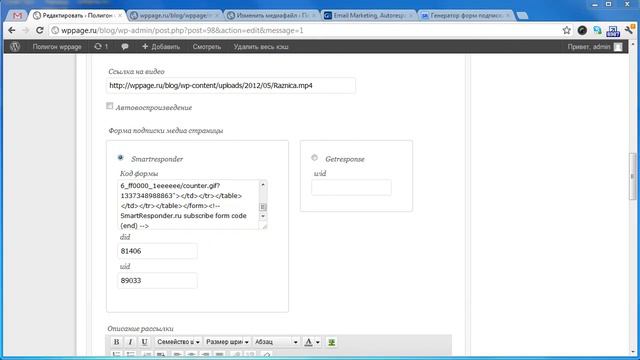640x360 pixels.
Task: Open the WordPress logo menu
Action: [x=15, y=47]
